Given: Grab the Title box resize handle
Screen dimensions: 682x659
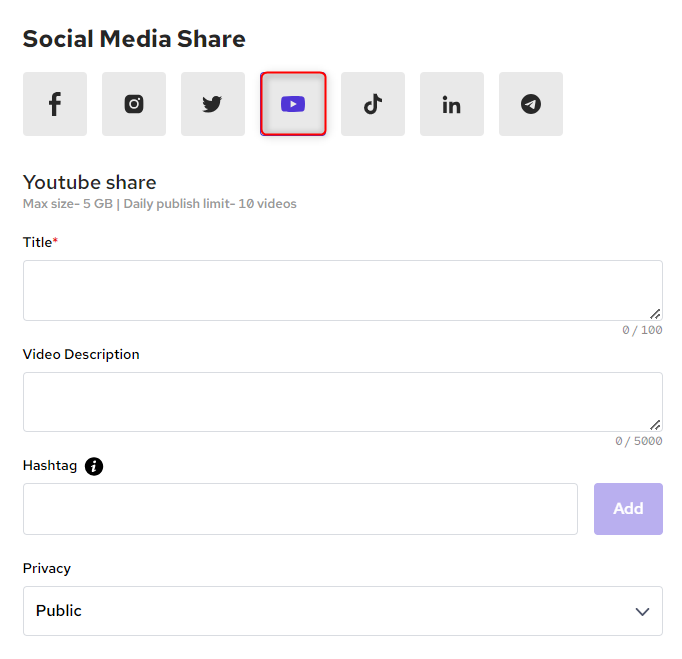Looking at the screenshot, I should pyautogui.click(x=655, y=314).
